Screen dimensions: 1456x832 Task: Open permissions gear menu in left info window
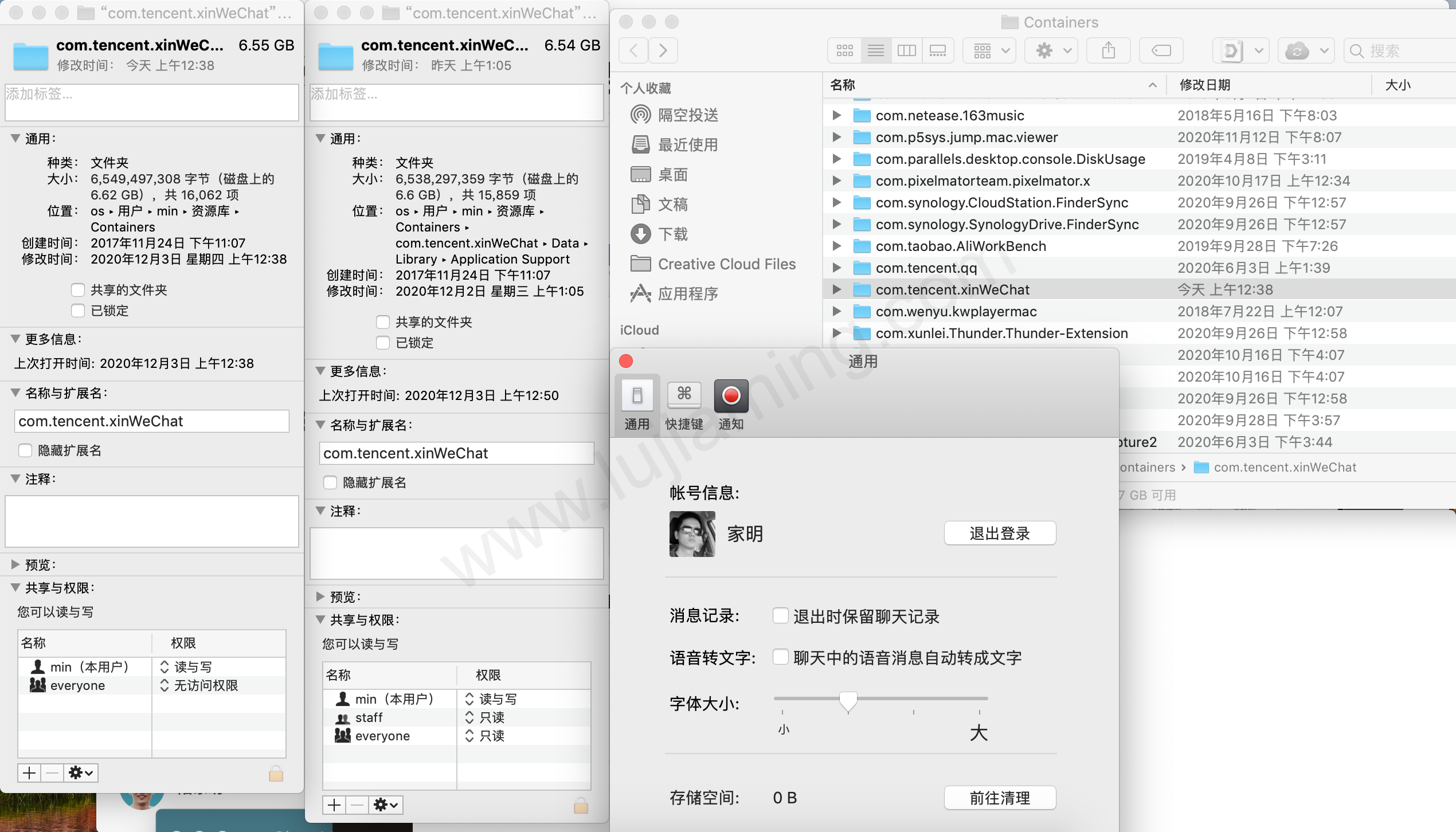pos(81,773)
